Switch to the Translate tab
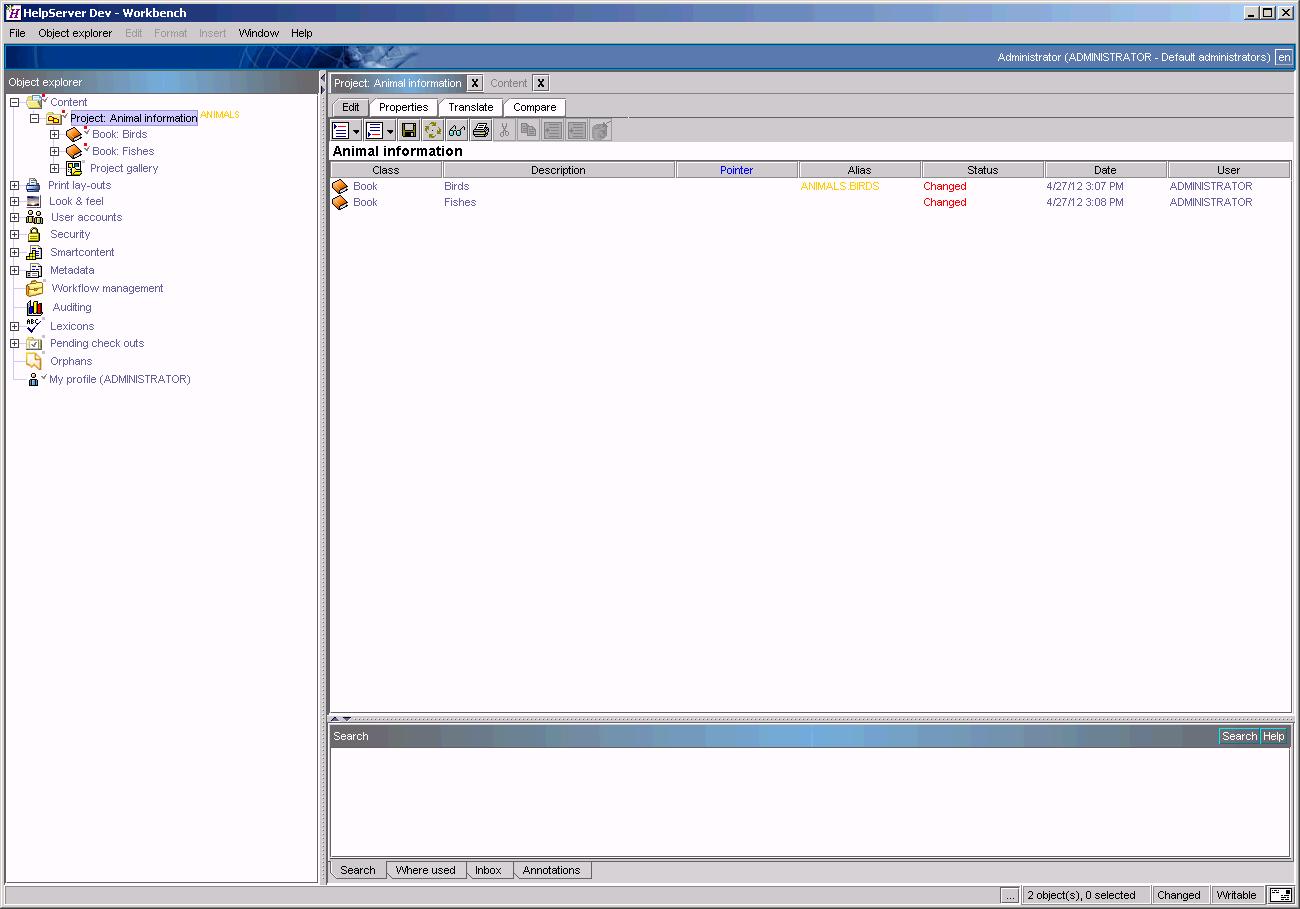1300x909 pixels. point(470,107)
